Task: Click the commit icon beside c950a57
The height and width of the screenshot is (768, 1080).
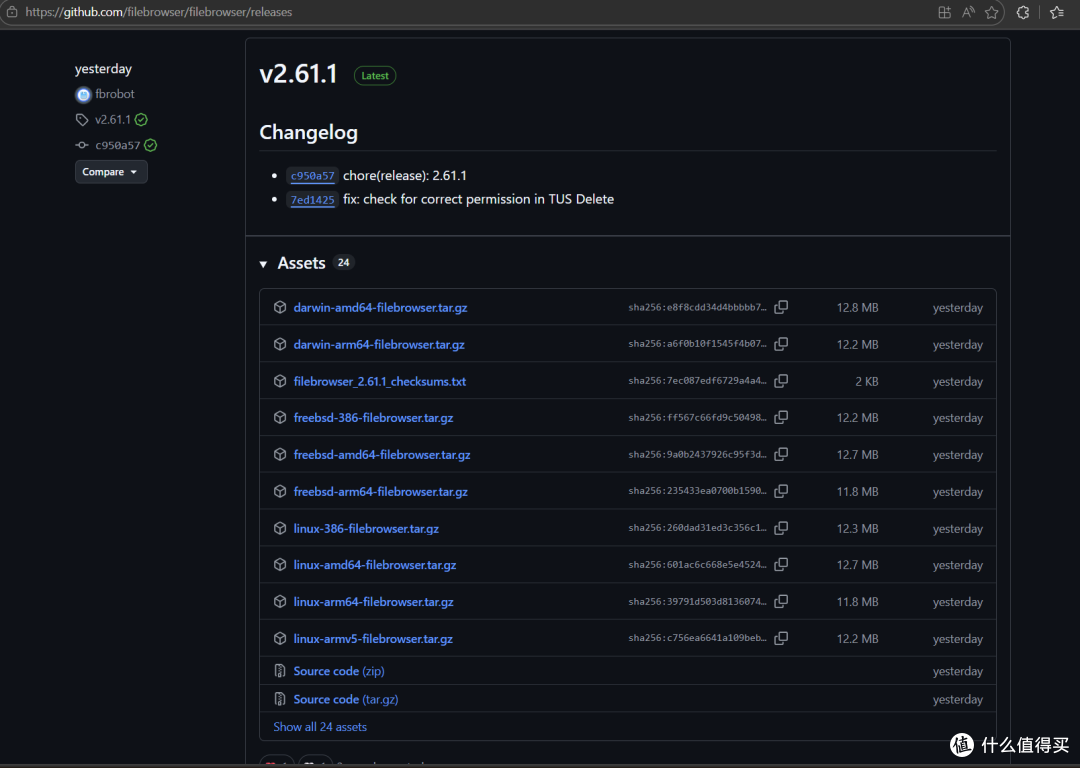Action: point(82,145)
